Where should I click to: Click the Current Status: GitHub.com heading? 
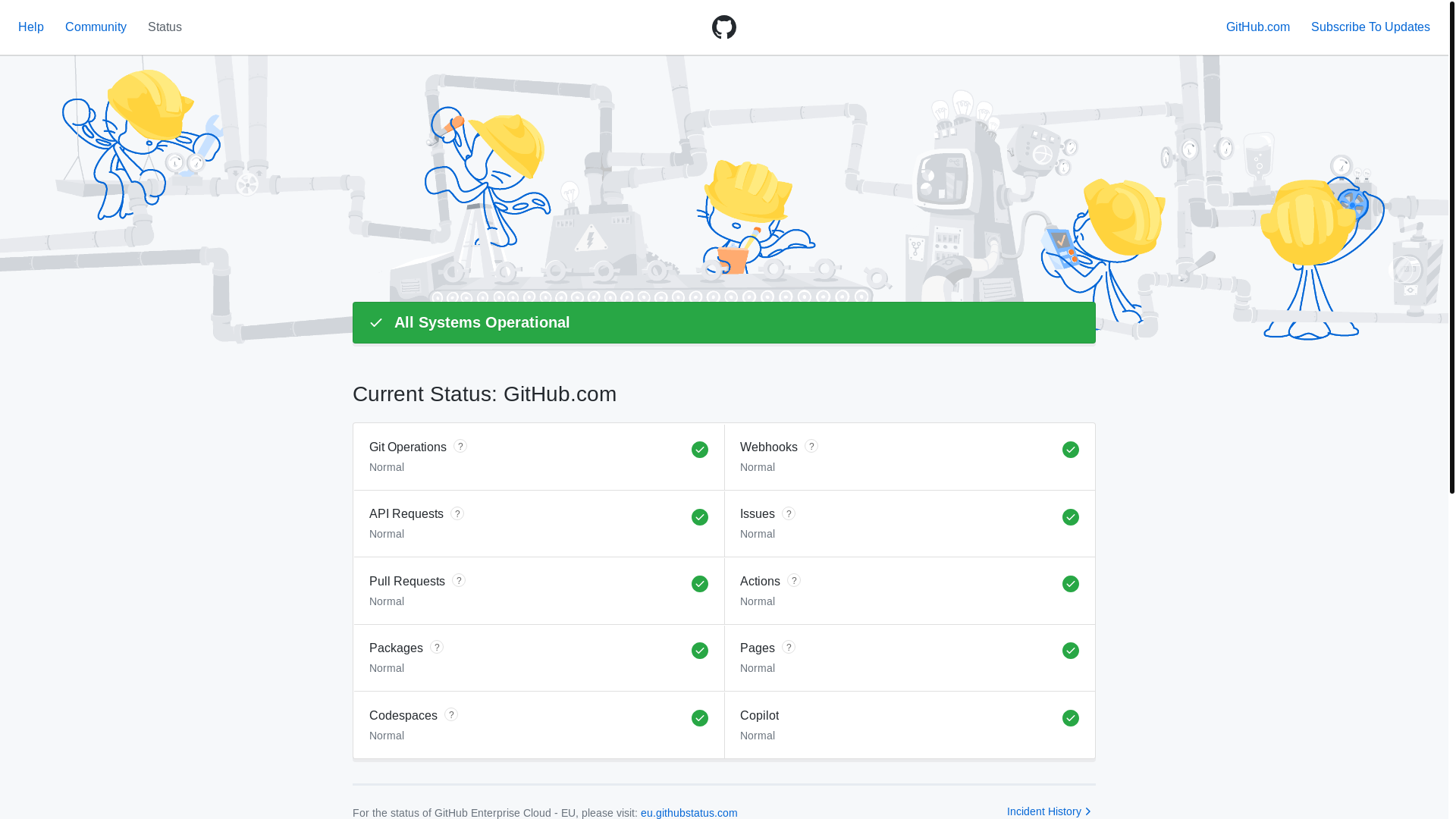tap(485, 394)
